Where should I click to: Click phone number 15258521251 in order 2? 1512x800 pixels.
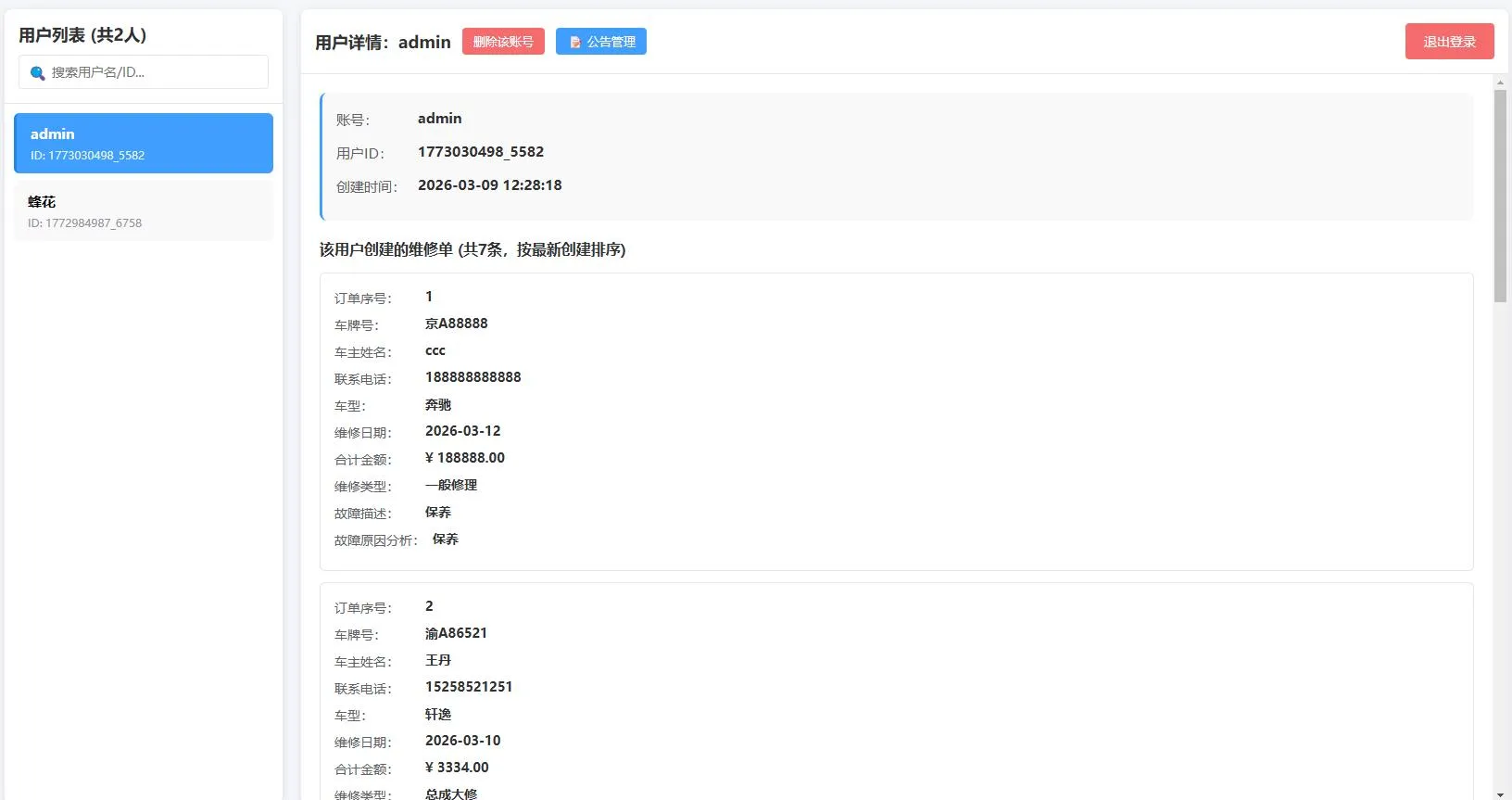pyautogui.click(x=468, y=687)
